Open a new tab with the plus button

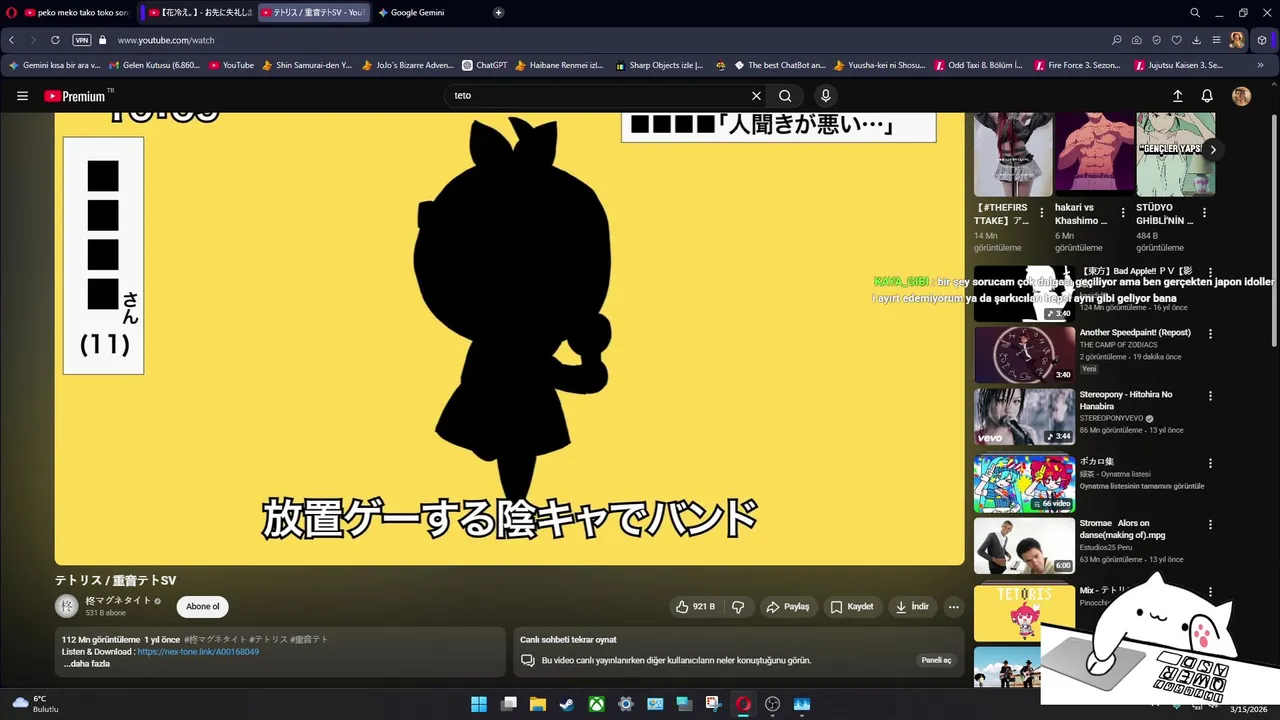498,13
